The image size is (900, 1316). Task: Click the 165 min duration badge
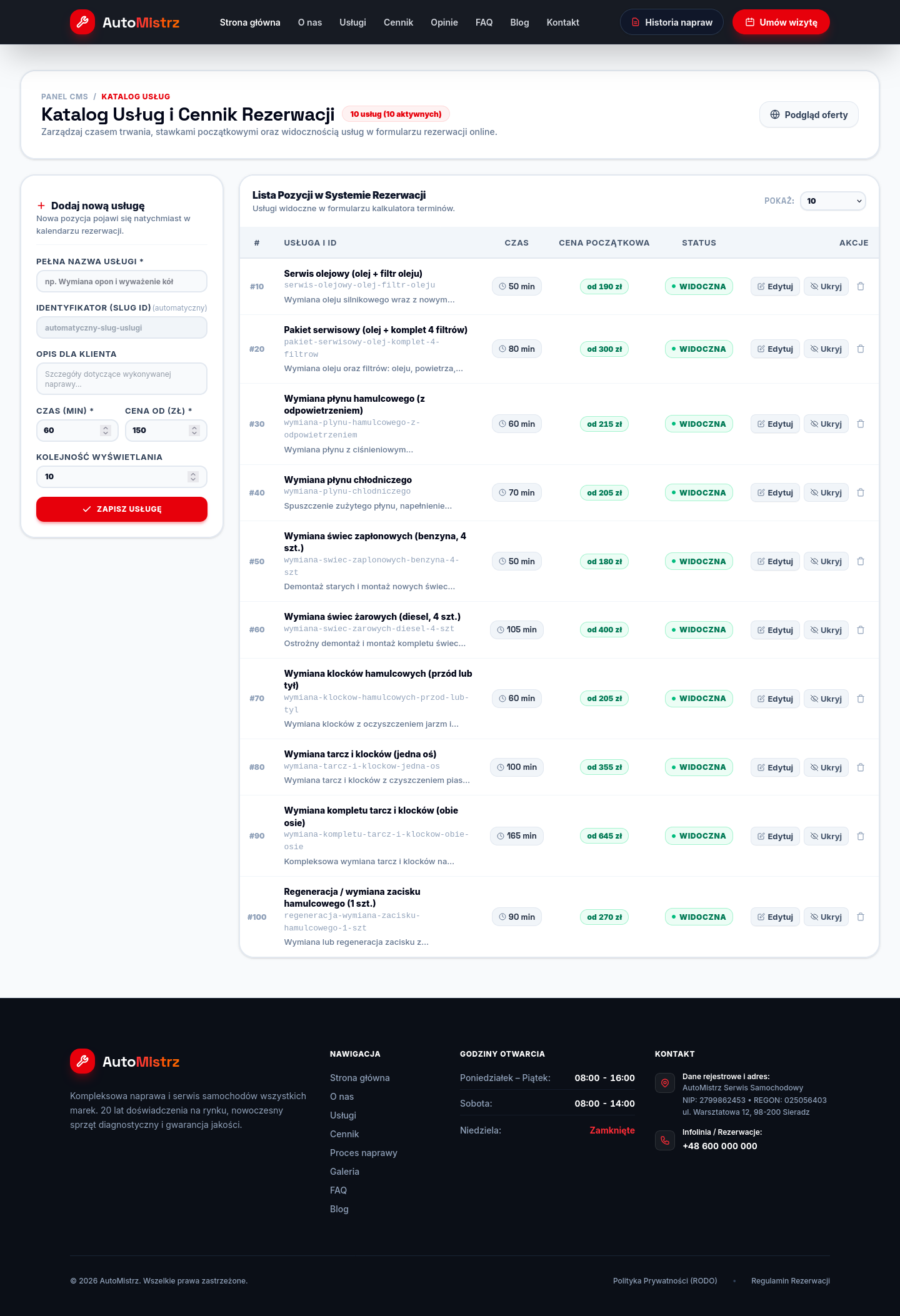[x=517, y=836]
